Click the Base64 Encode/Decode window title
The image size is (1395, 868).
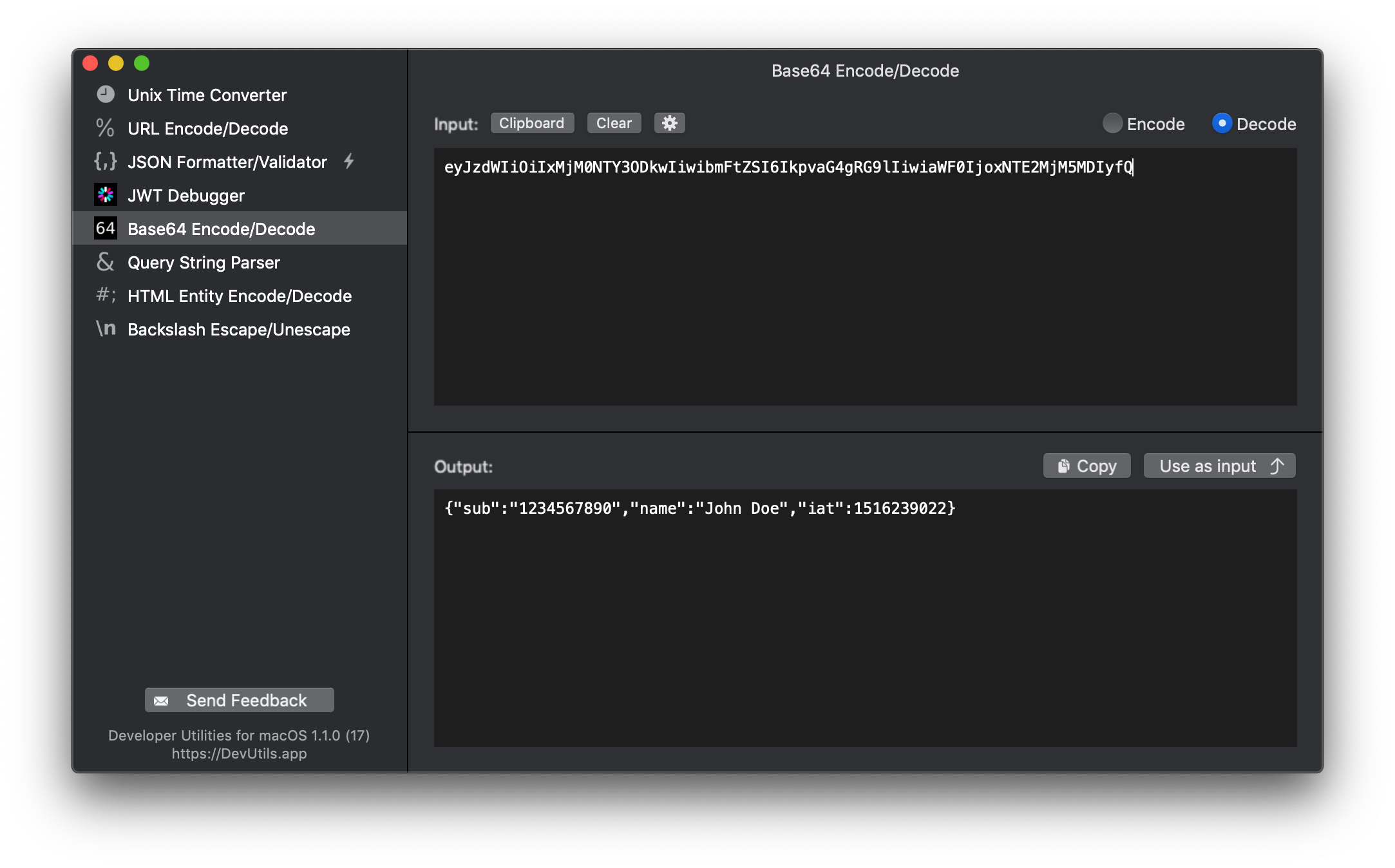[866, 71]
